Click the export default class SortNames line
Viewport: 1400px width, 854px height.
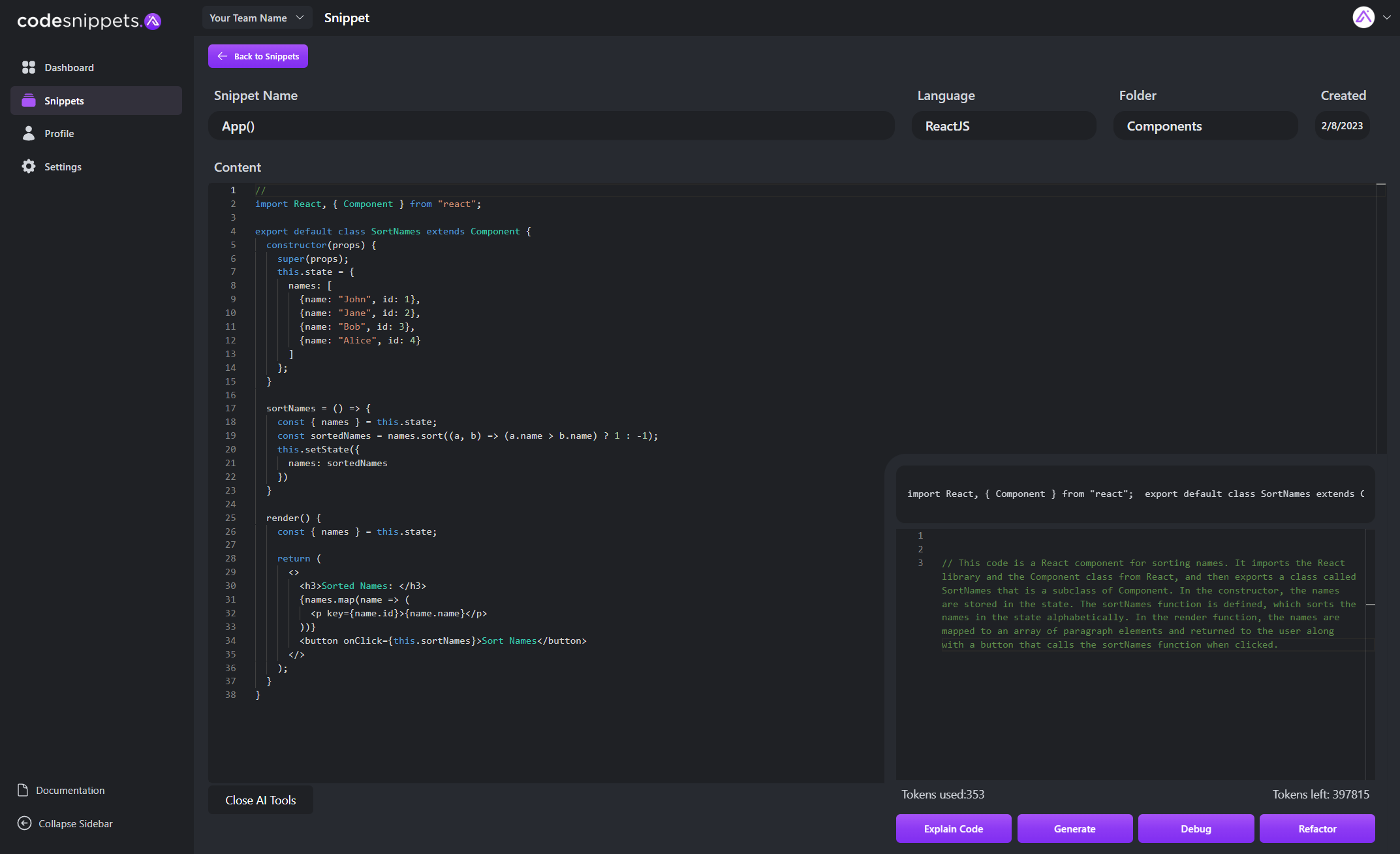tap(393, 231)
